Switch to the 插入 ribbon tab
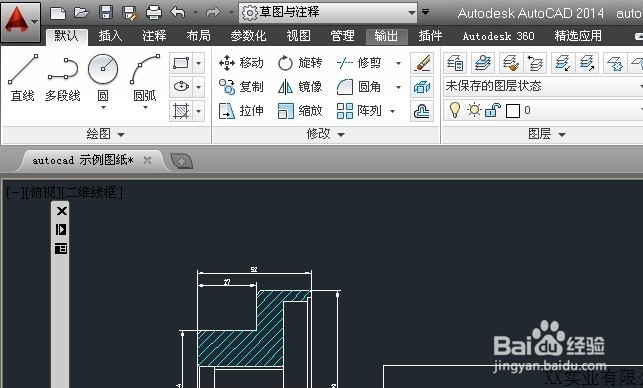This screenshot has width=643, height=388. (110, 36)
